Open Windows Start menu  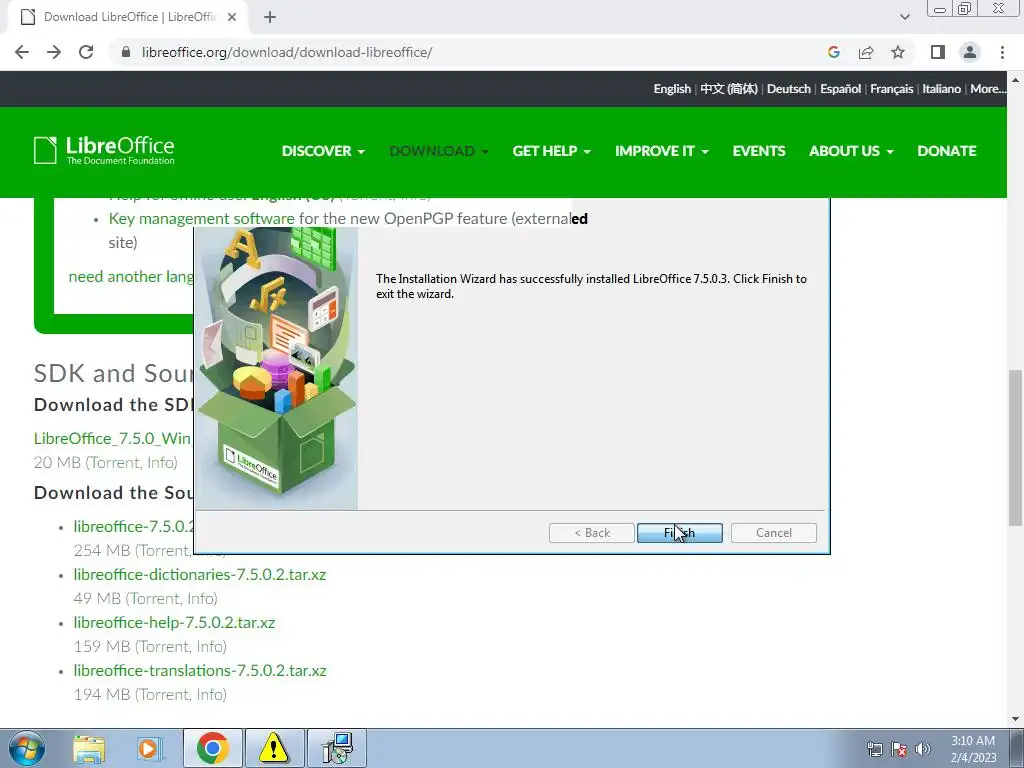point(26,748)
